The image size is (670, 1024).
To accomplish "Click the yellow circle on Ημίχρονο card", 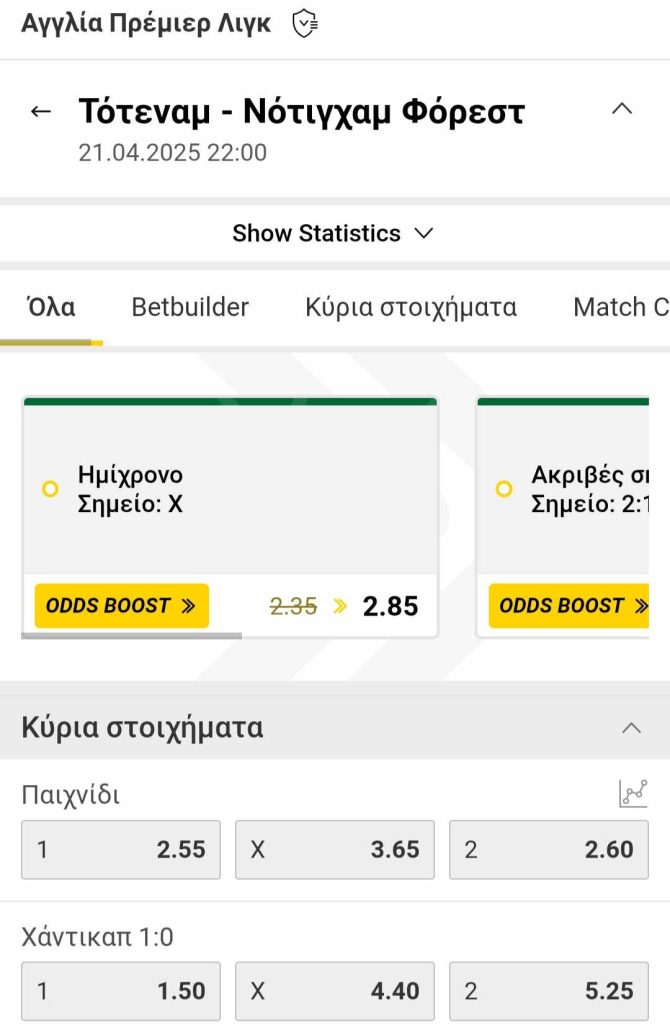I will [x=50, y=489].
